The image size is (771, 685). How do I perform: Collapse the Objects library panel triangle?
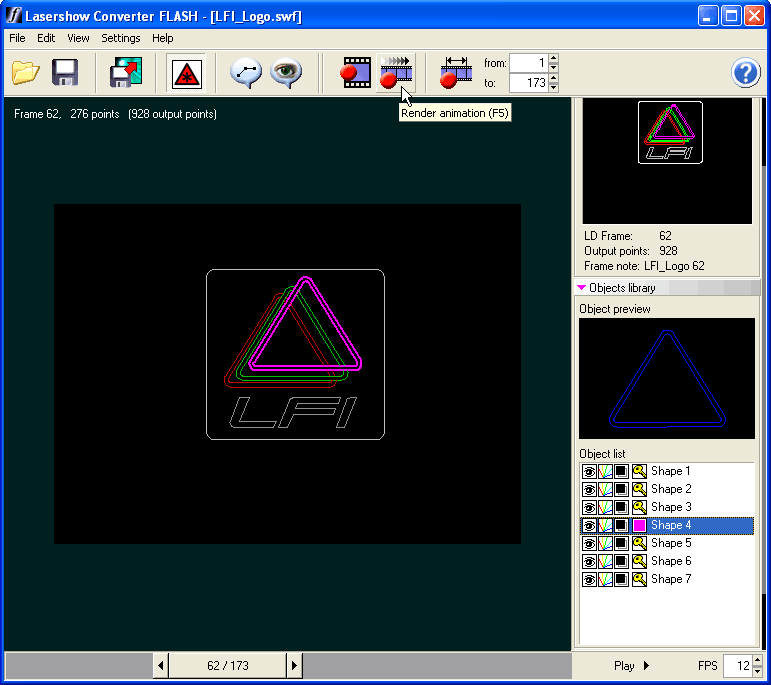[582, 288]
